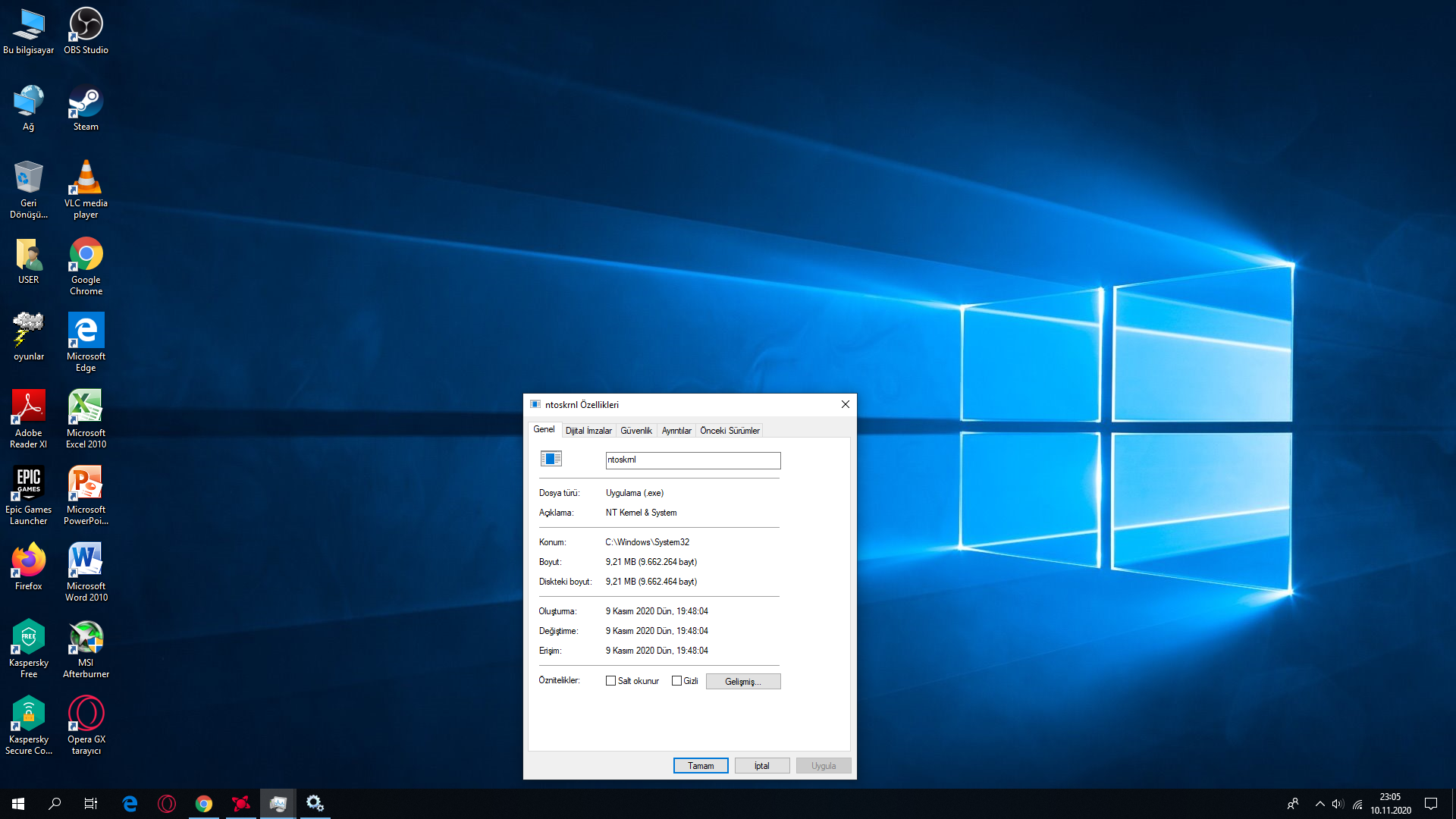Select the Geri Dönüşüm recycle bin icon
Viewport: 1456px width, 819px height.
click(x=28, y=184)
